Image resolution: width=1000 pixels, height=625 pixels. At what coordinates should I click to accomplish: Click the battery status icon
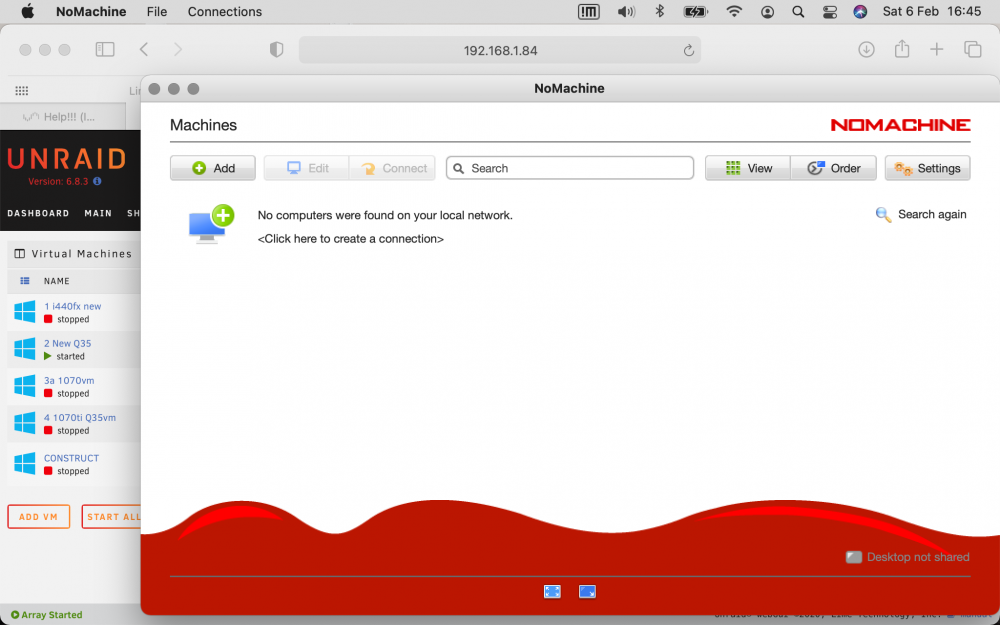pos(695,11)
